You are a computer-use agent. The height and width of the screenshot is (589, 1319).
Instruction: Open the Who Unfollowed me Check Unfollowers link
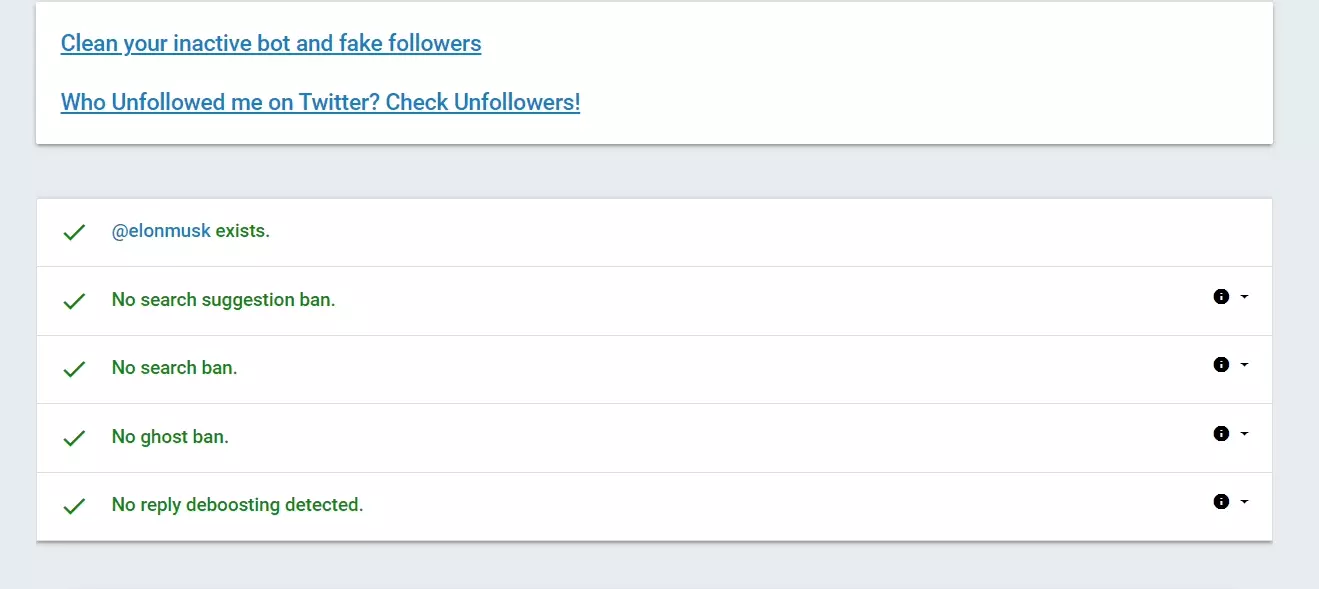click(x=320, y=102)
